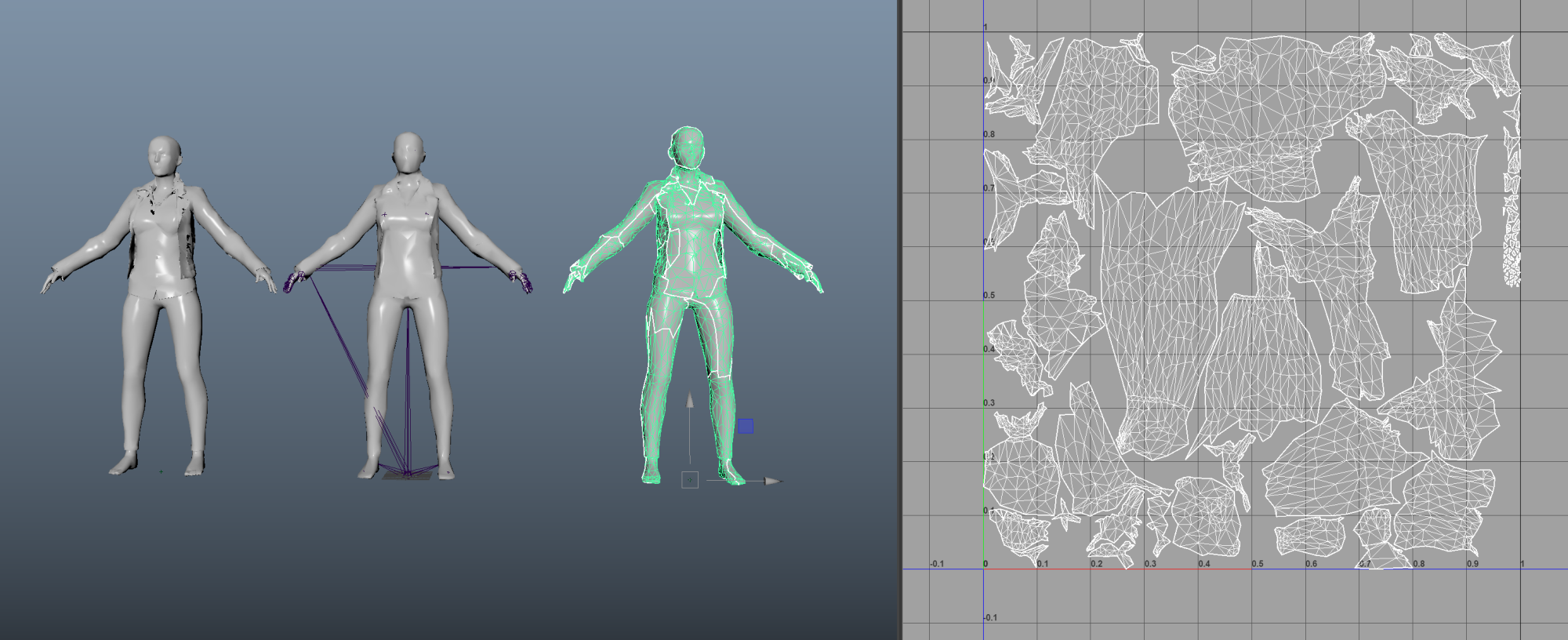This screenshot has height=640, width=1568.
Task: Select the leftmost gray character model
Action: coord(160,306)
